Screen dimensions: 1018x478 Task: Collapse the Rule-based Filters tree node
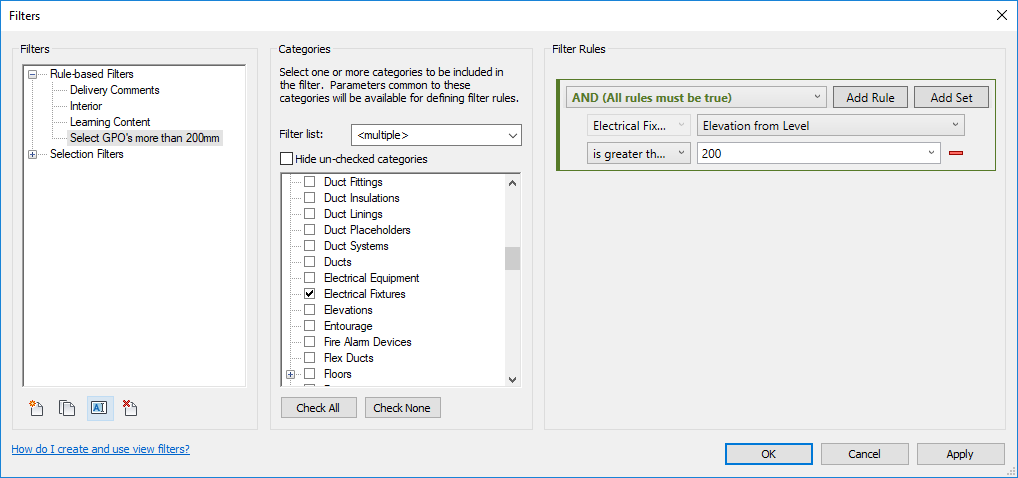[x=32, y=74]
